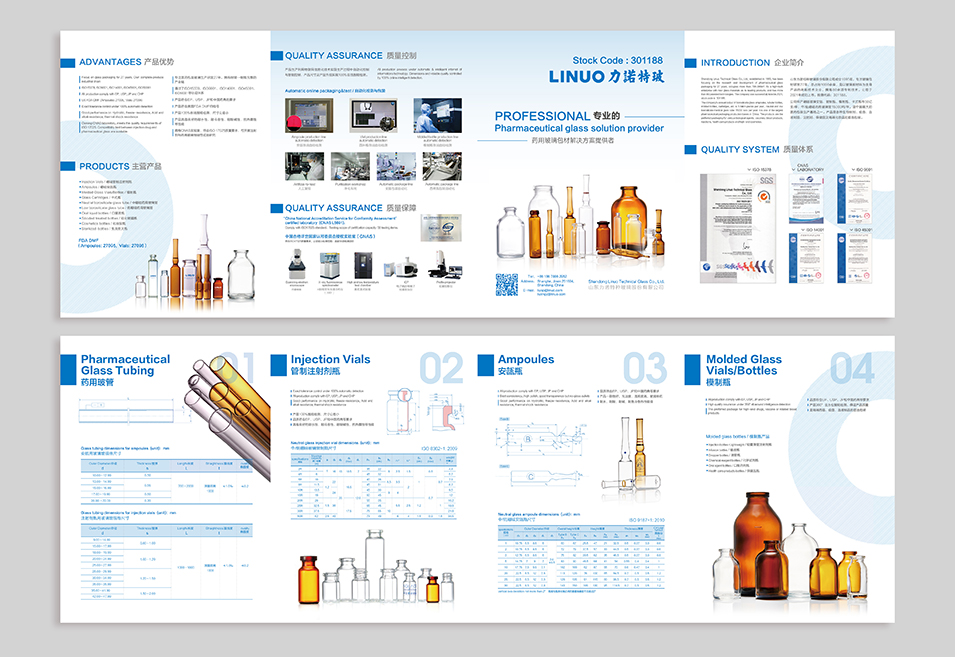Click the large 04 section number
Image resolution: width=955 pixels, height=657 pixels.
[x=852, y=368]
